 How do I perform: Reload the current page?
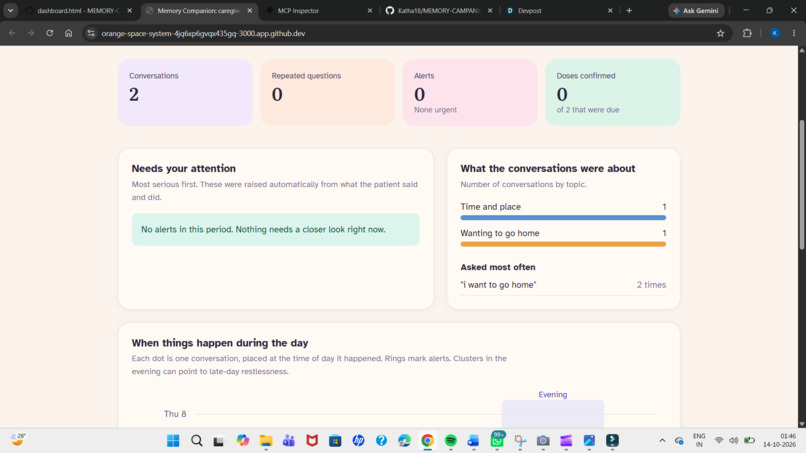[49, 33]
